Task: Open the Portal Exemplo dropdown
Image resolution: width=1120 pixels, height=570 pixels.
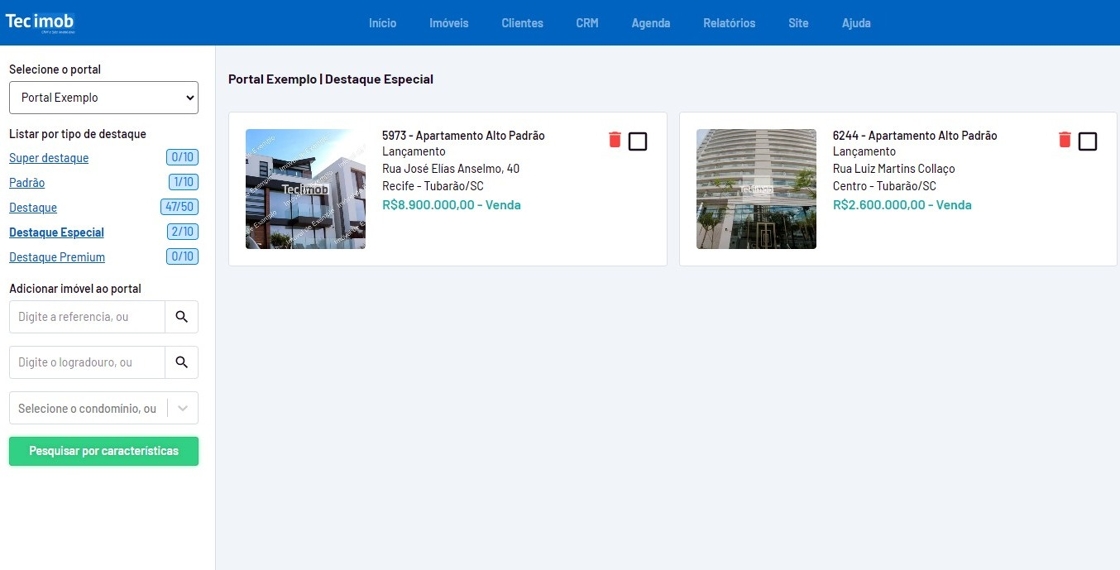Action: point(104,98)
